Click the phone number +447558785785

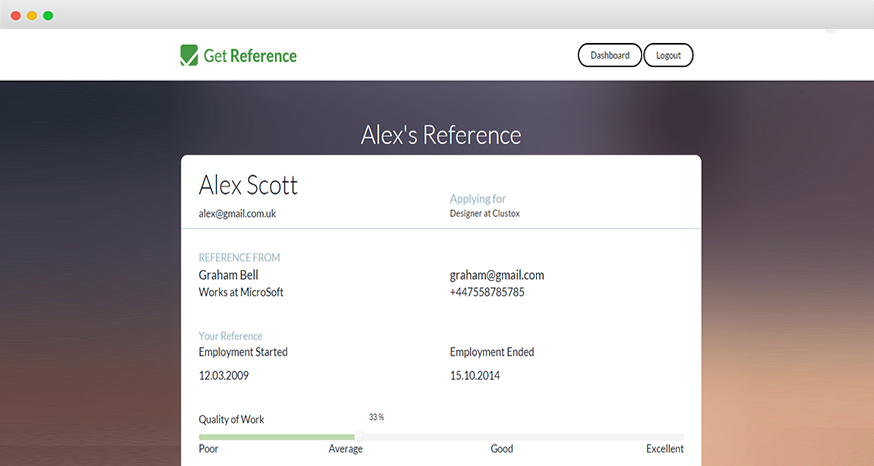[487, 293]
